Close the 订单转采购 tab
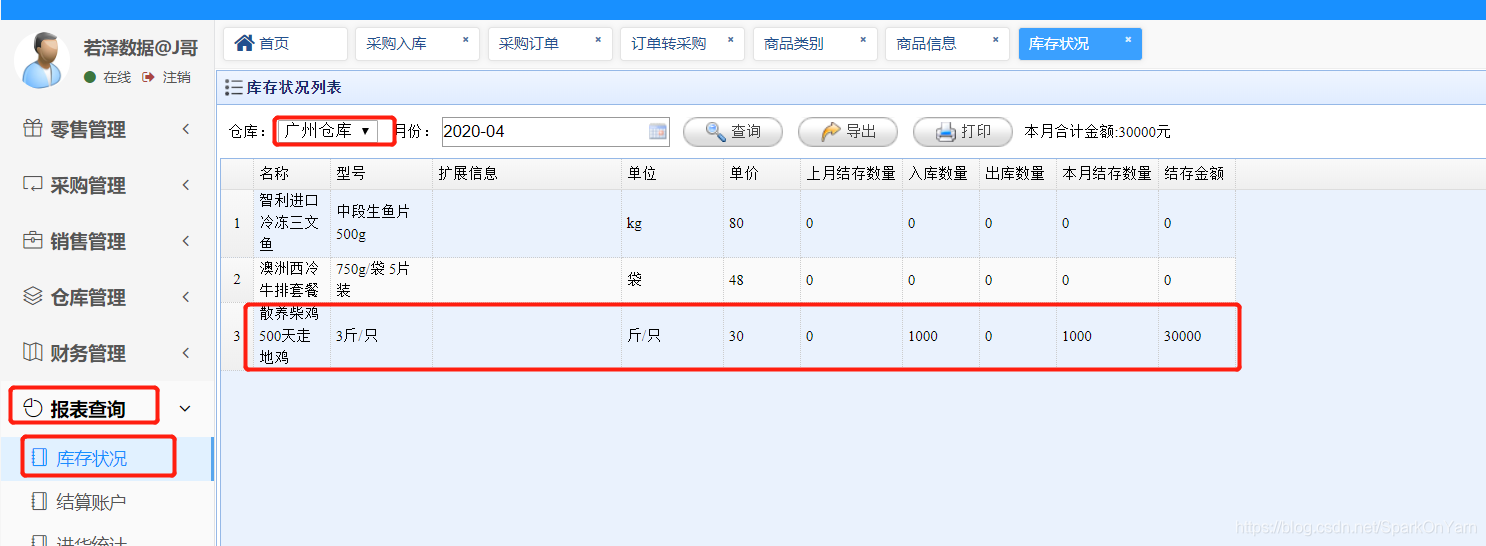Viewport: 1486px width, 546px height. pyautogui.click(x=730, y=40)
